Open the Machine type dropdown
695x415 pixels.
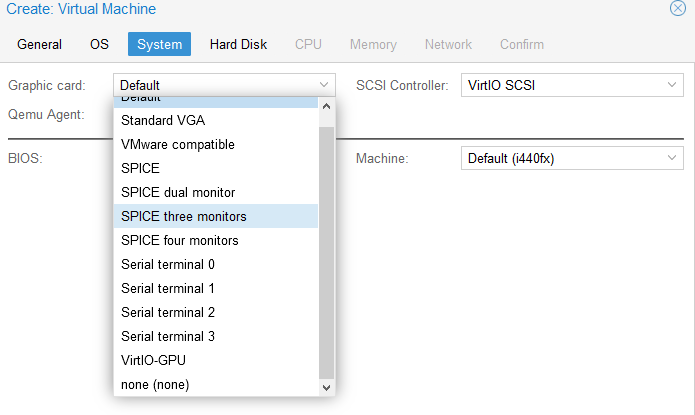(x=674, y=158)
